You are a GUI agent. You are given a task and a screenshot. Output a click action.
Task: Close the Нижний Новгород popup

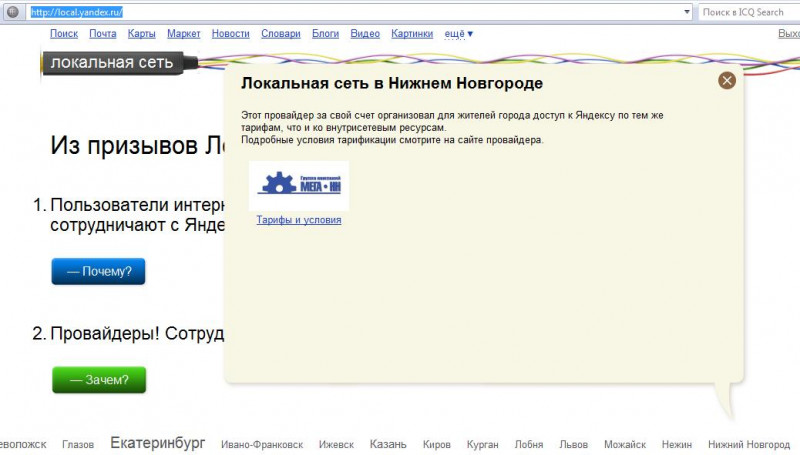click(727, 80)
